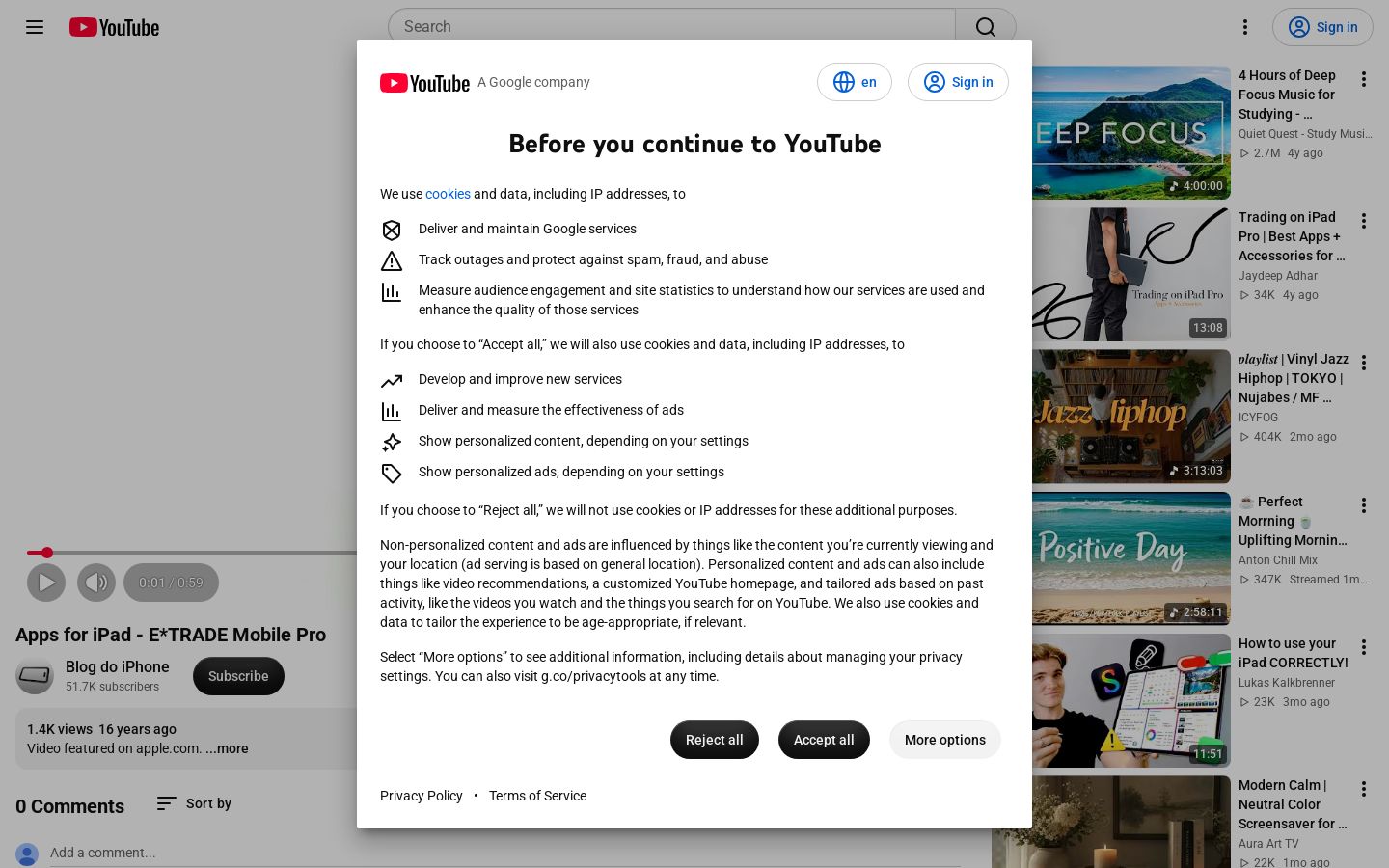Open the language selector showing en
Viewport: 1389px width, 868px height.
pos(855,82)
